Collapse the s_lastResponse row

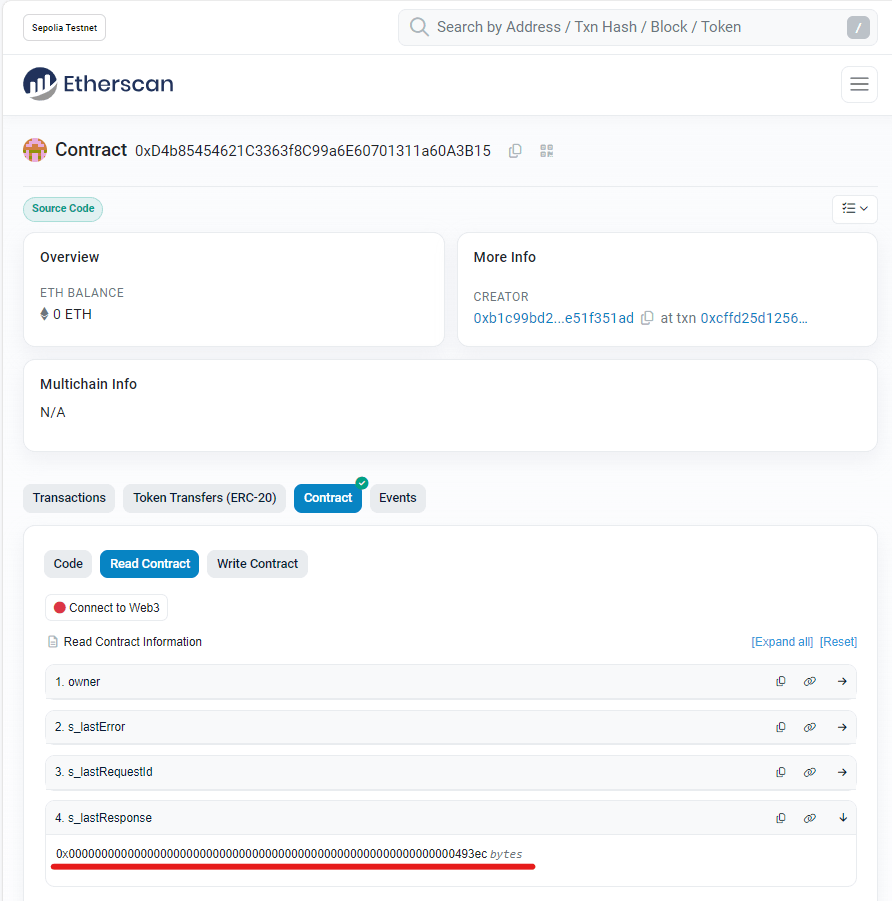(843, 818)
